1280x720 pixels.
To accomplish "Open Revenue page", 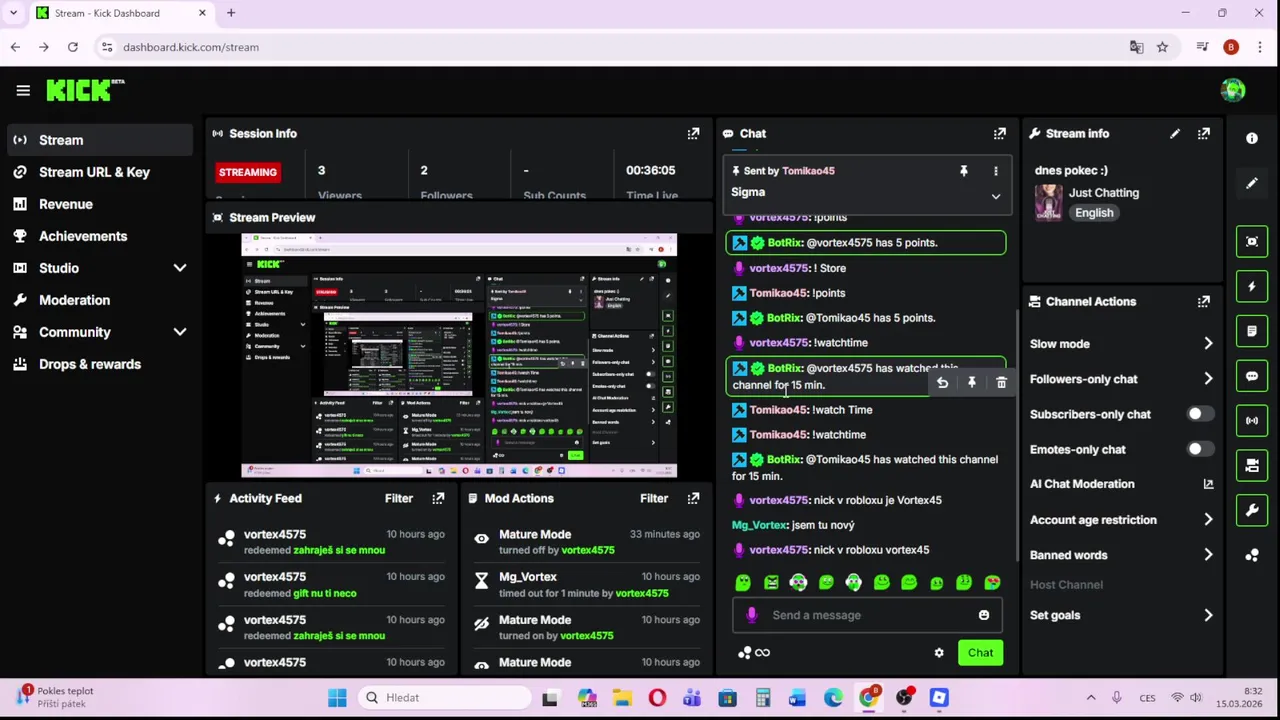I will [99, 204].
